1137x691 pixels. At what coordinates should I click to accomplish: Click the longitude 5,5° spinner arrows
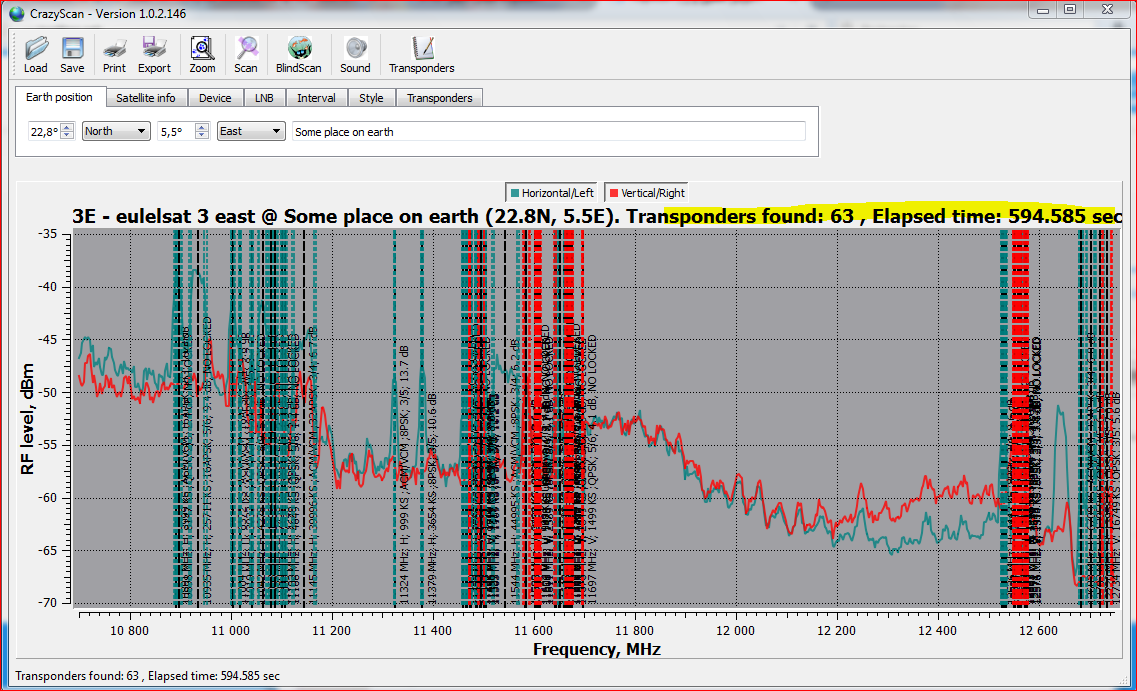point(201,131)
